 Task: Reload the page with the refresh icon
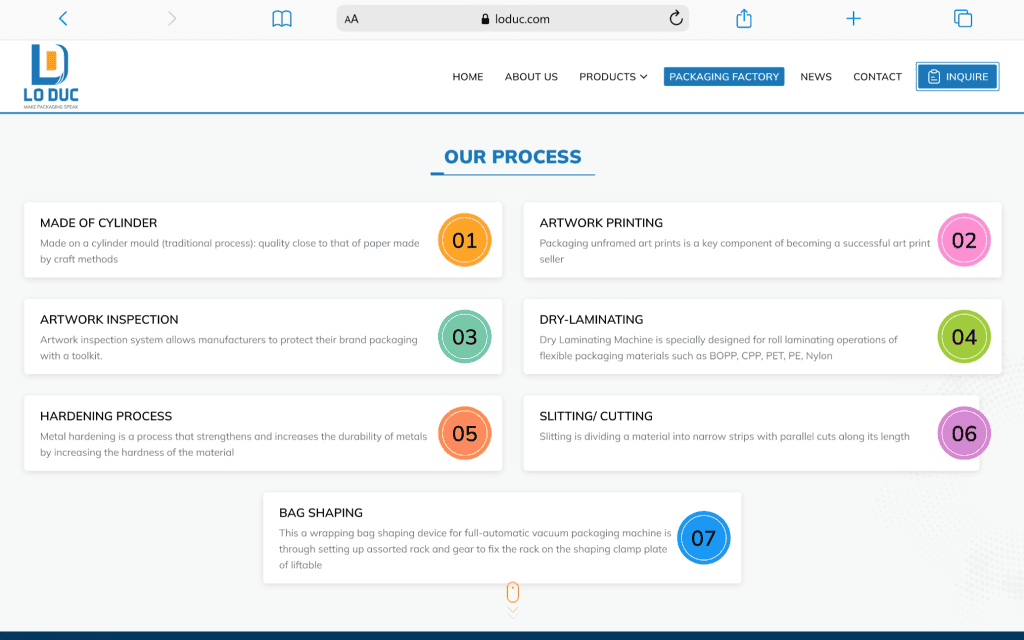[676, 18]
